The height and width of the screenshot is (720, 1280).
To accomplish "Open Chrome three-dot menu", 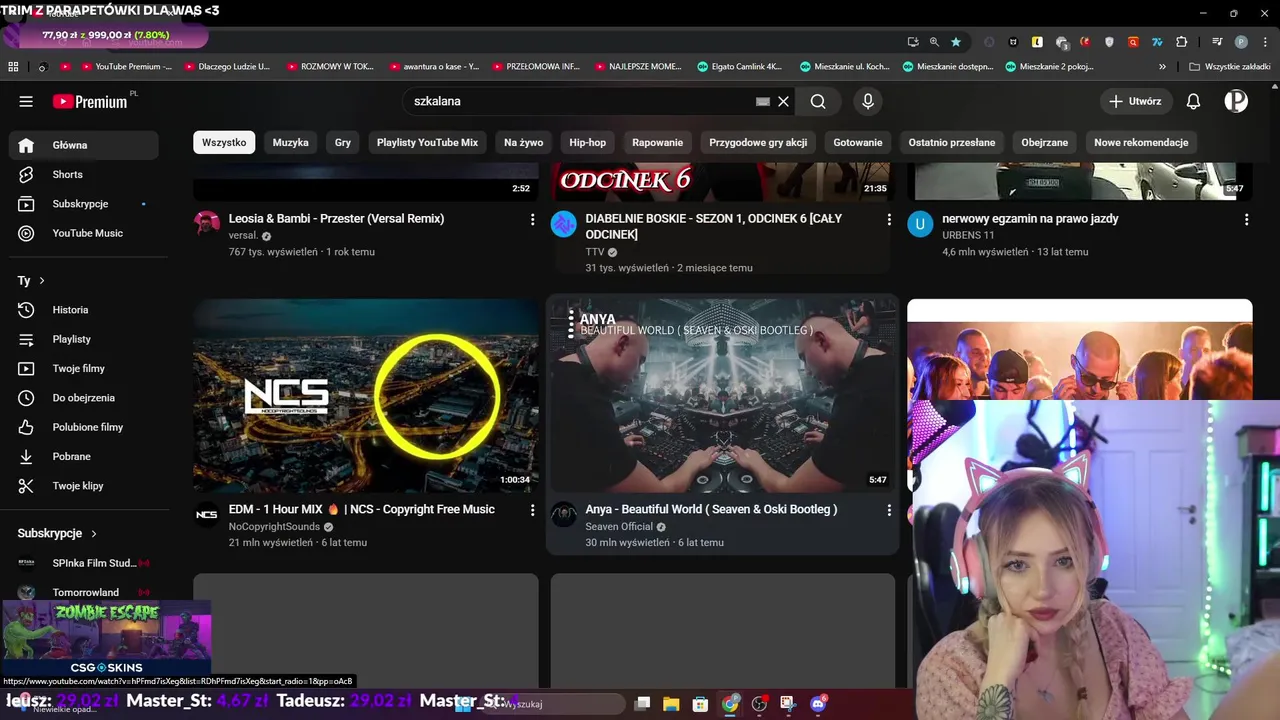I will tap(1265, 42).
